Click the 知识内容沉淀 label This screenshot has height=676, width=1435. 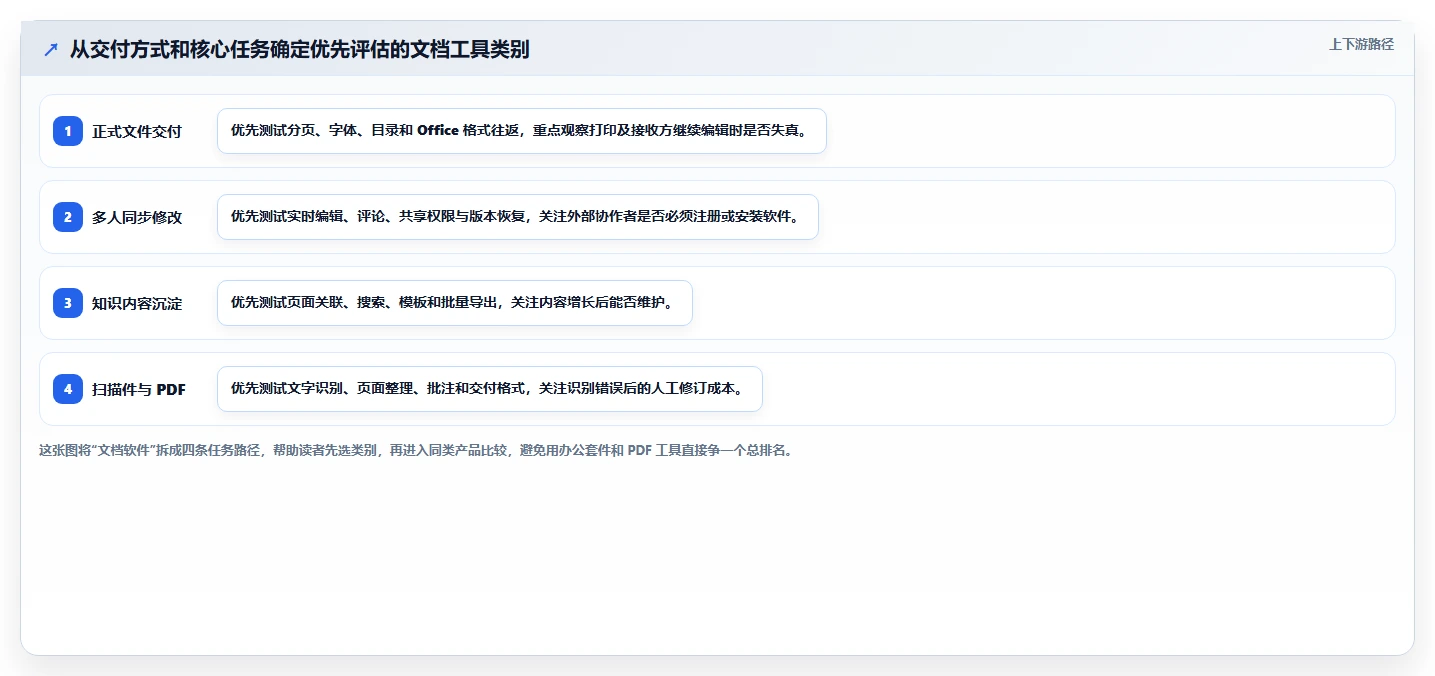pyautogui.click(x=137, y=303)
